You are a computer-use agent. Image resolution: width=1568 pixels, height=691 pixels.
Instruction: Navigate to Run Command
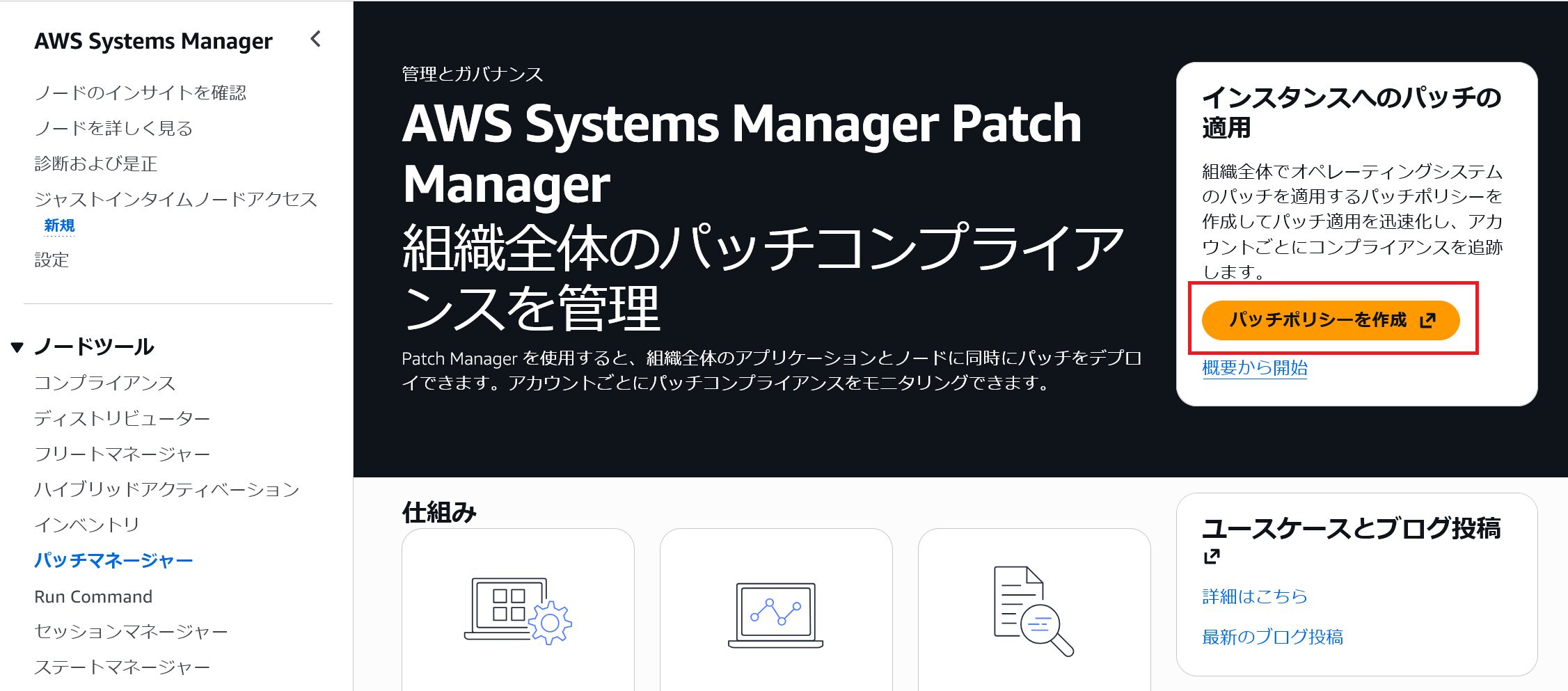pos(93,596)
